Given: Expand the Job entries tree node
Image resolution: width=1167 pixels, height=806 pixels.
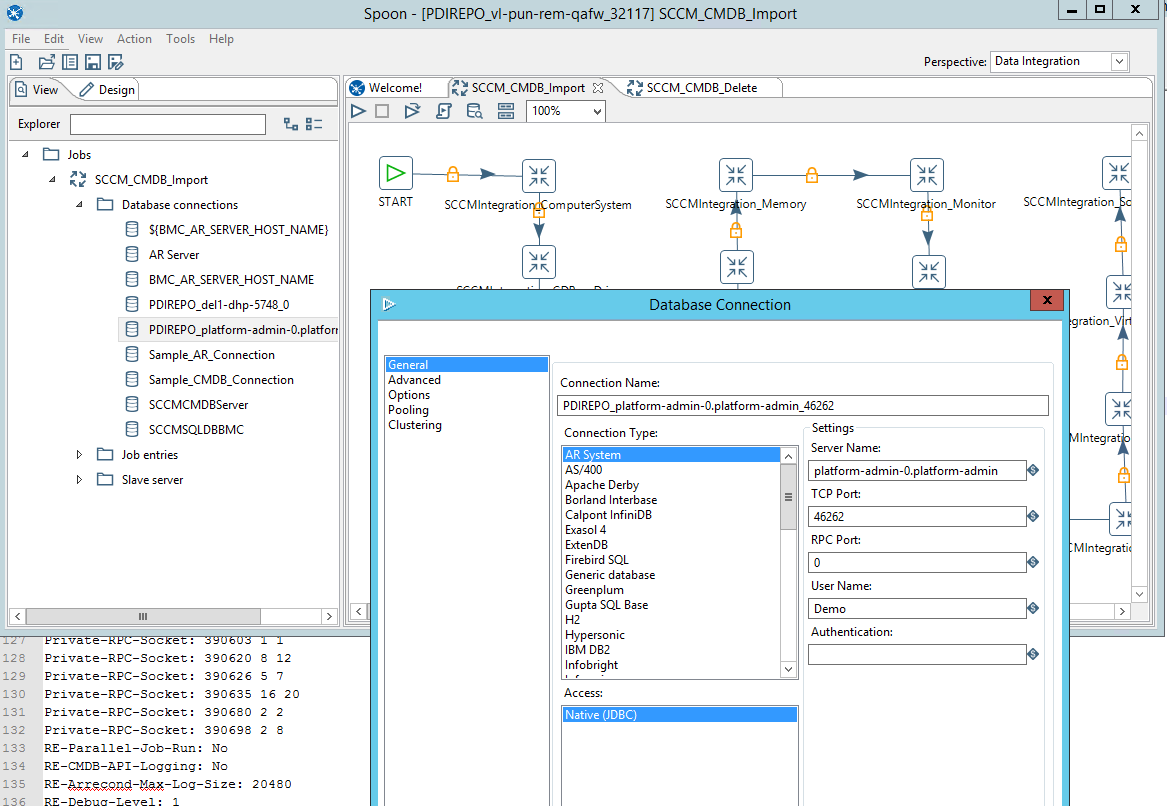Looking at the screenshot, I should pos(80,455).
